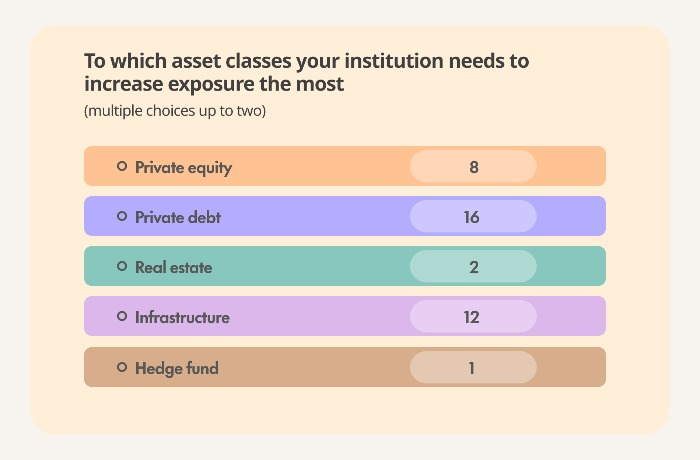
Task: Click the teal Real estate bar
Action: pos(345,266)
